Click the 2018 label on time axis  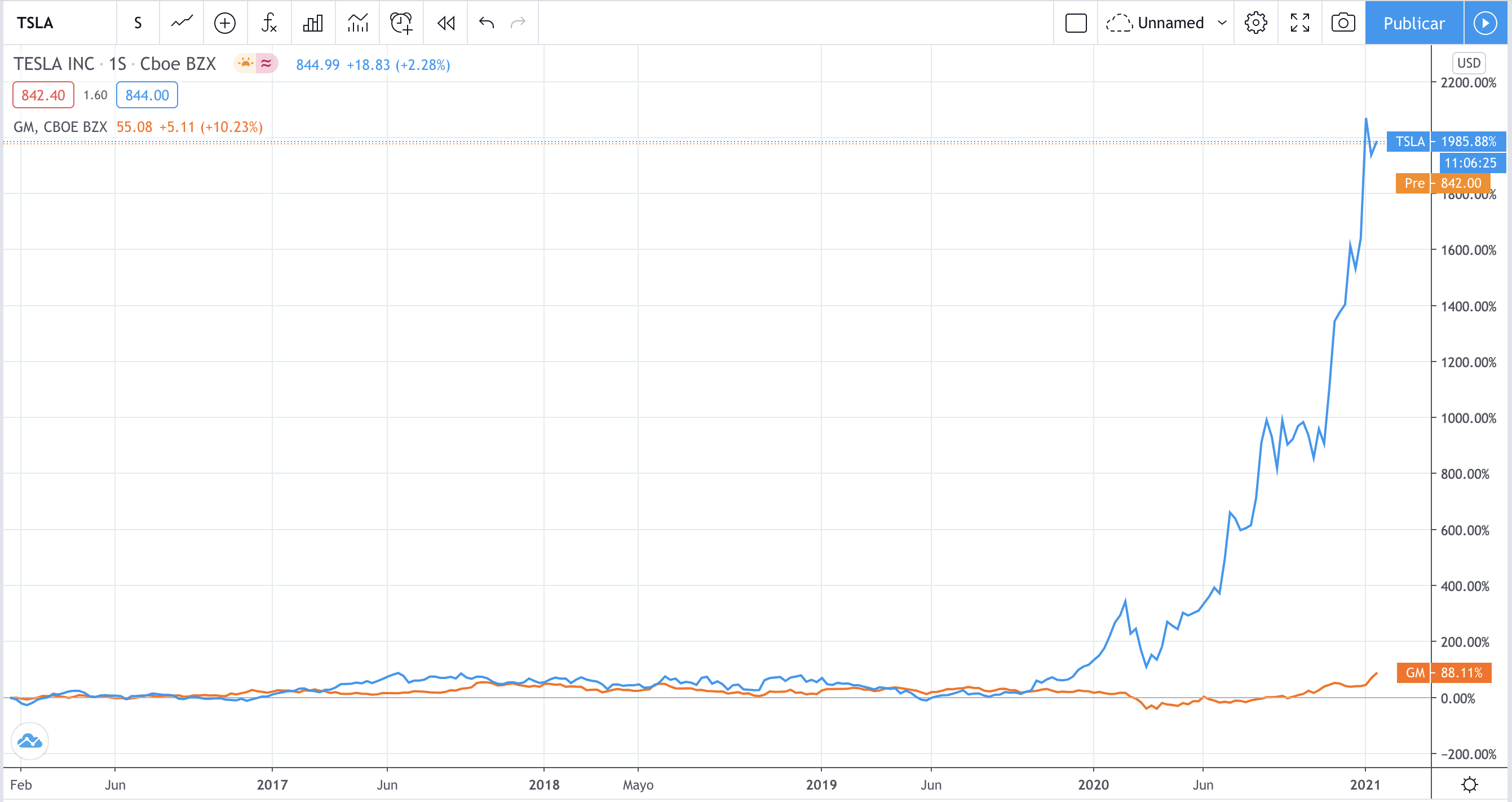point(544,785)
